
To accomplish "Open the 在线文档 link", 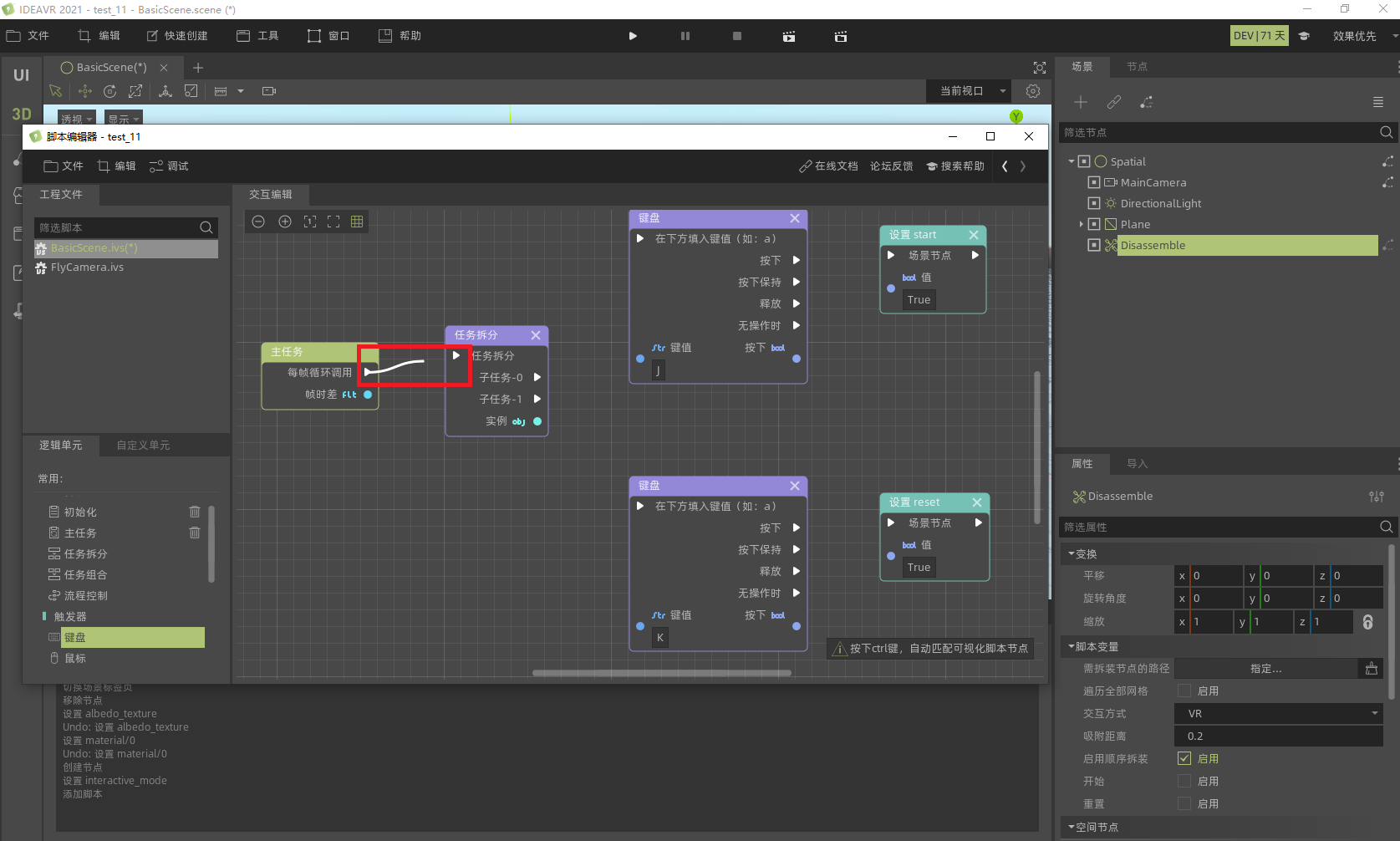I will (x=828, y=166).
